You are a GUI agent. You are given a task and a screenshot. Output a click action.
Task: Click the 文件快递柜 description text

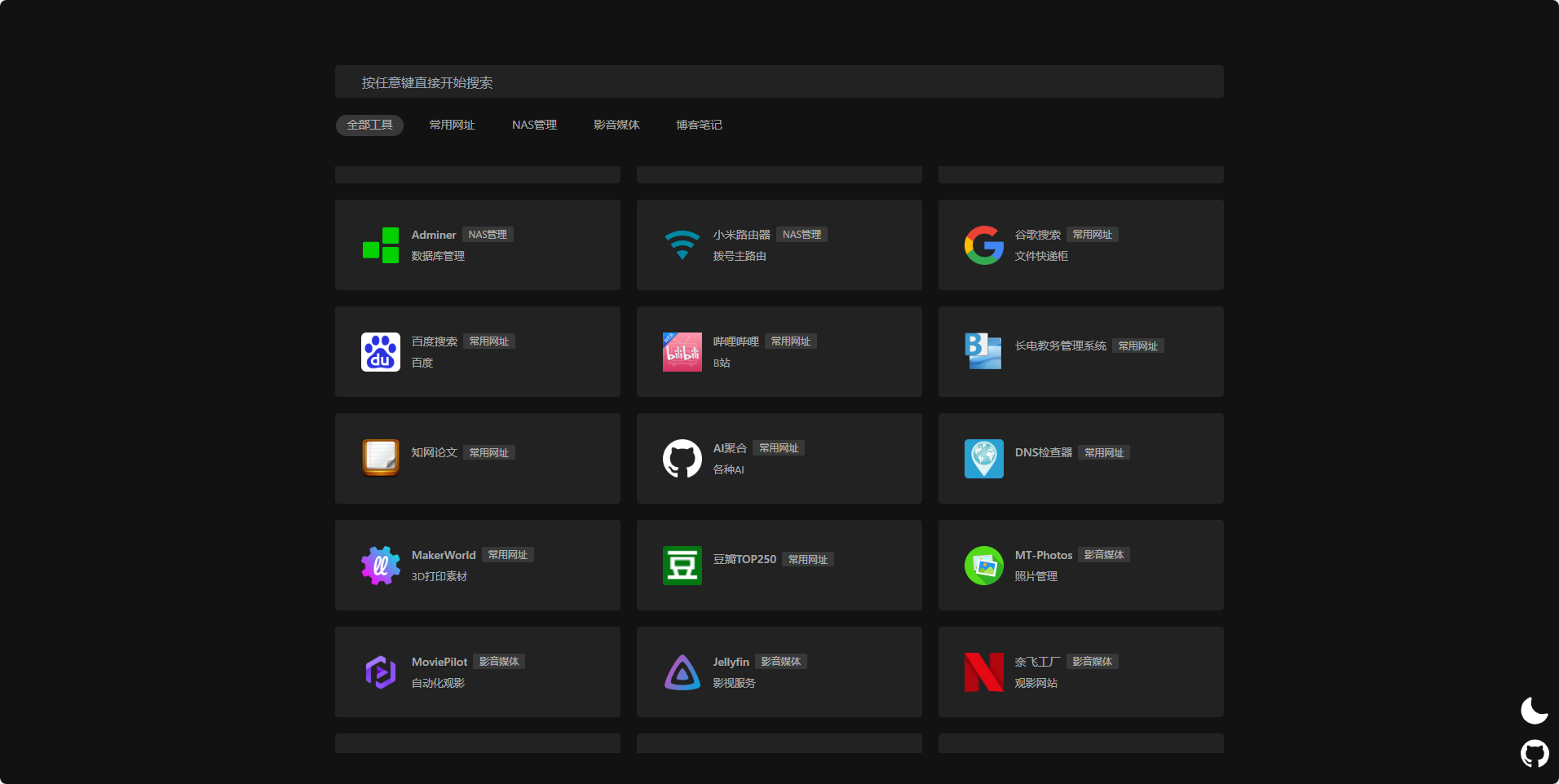(1041, 256)
